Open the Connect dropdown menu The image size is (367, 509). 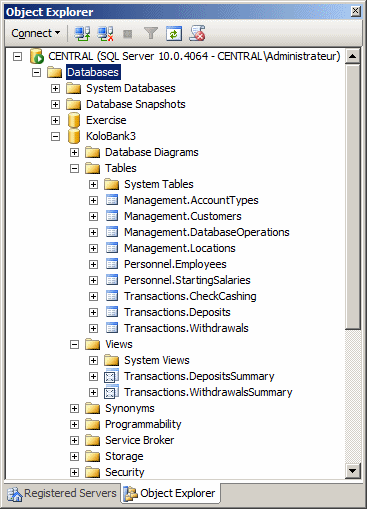point(35,33)
